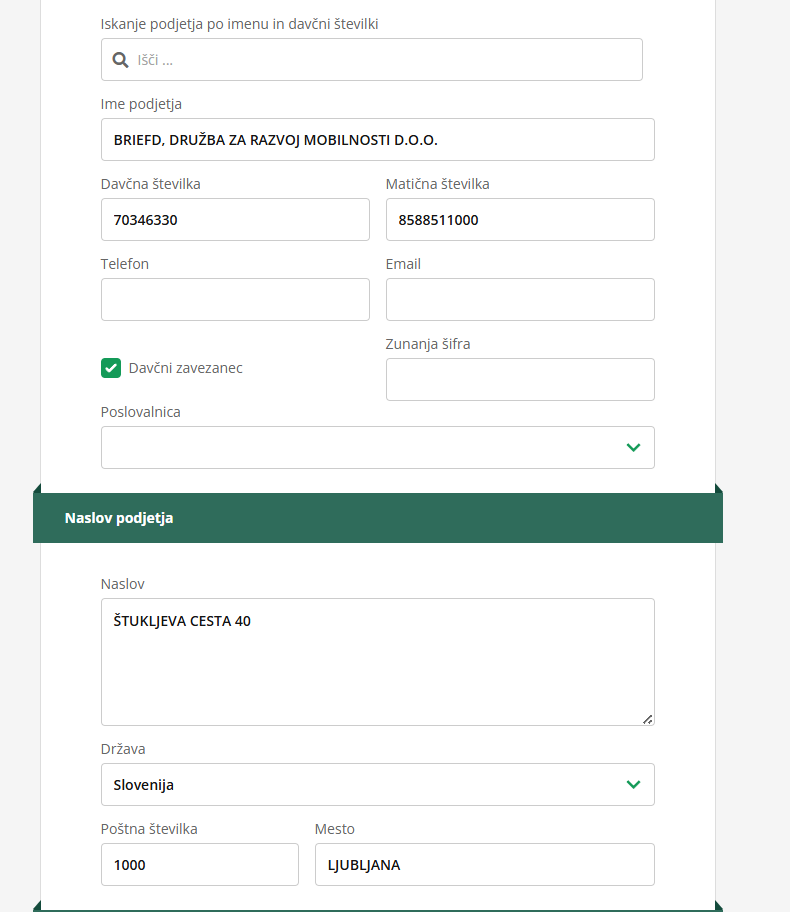Click inside the 'Naslov' address textarea

point(377,662)
